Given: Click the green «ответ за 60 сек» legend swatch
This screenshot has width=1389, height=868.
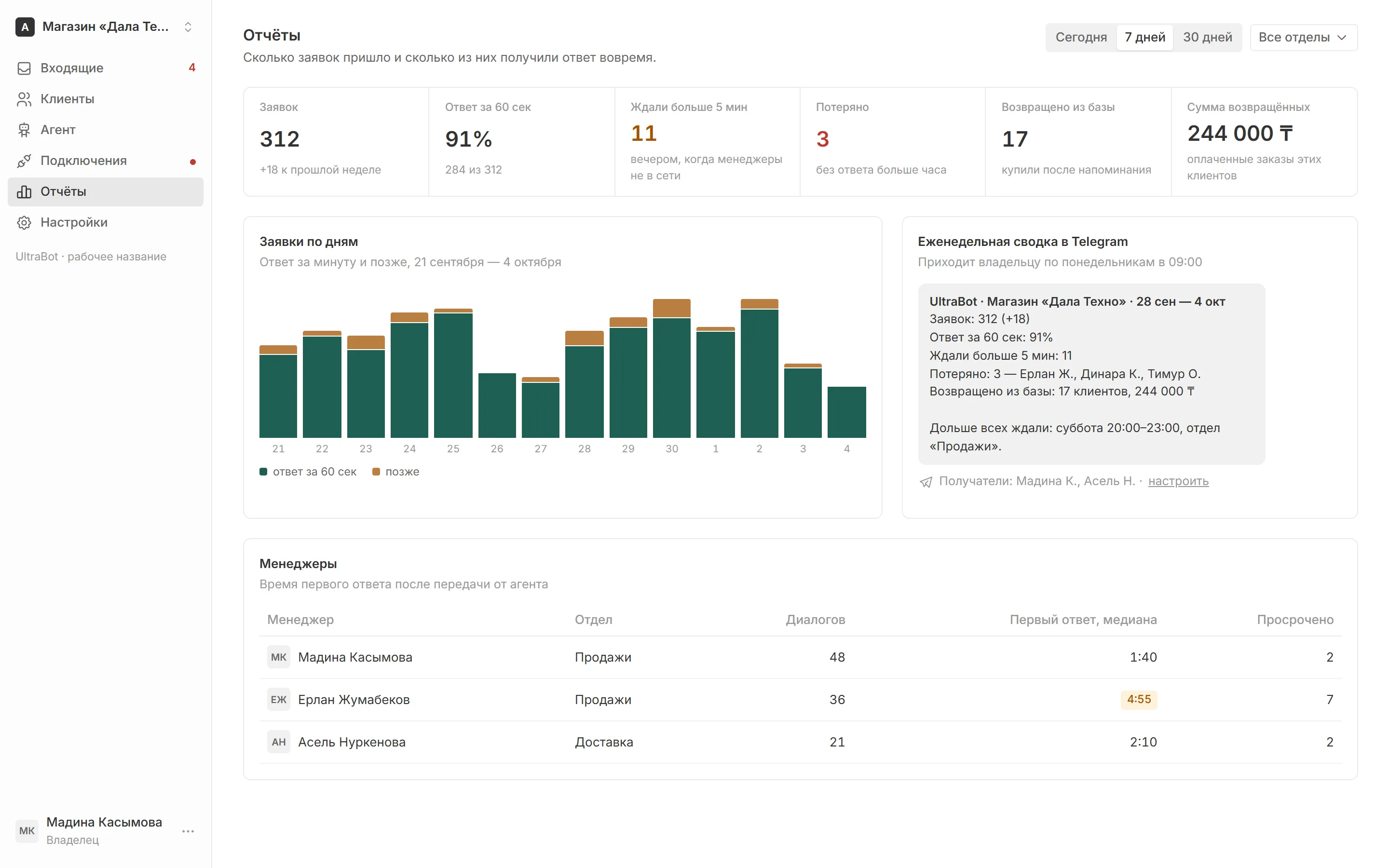Looking at the screenshot, I should [x=263, y=472].
